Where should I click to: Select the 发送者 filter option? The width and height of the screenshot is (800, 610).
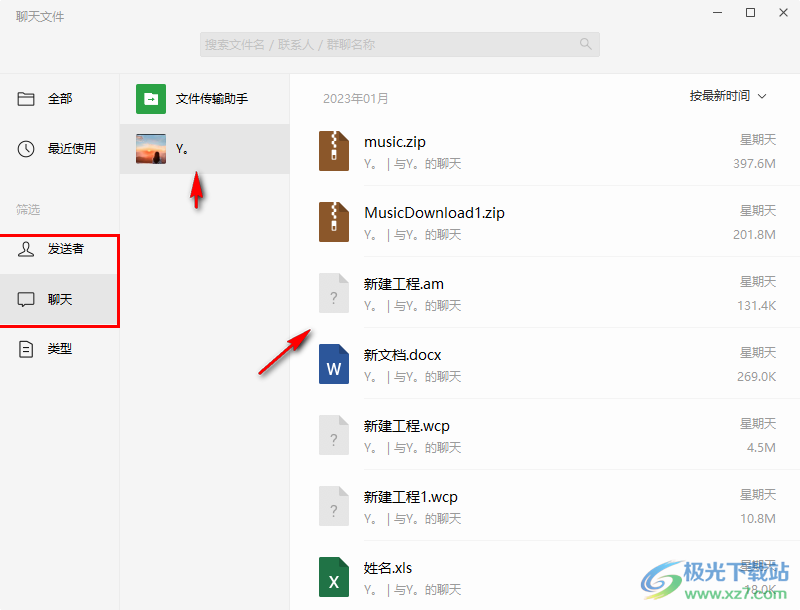click(52, 249)
